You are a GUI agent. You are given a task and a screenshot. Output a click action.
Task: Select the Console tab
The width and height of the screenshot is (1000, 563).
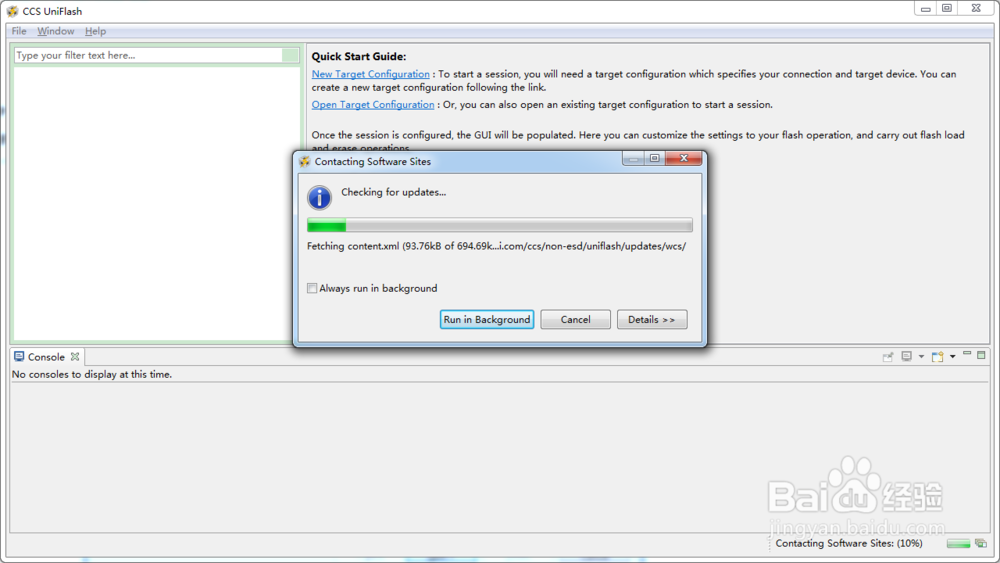(x=46, y=357)
